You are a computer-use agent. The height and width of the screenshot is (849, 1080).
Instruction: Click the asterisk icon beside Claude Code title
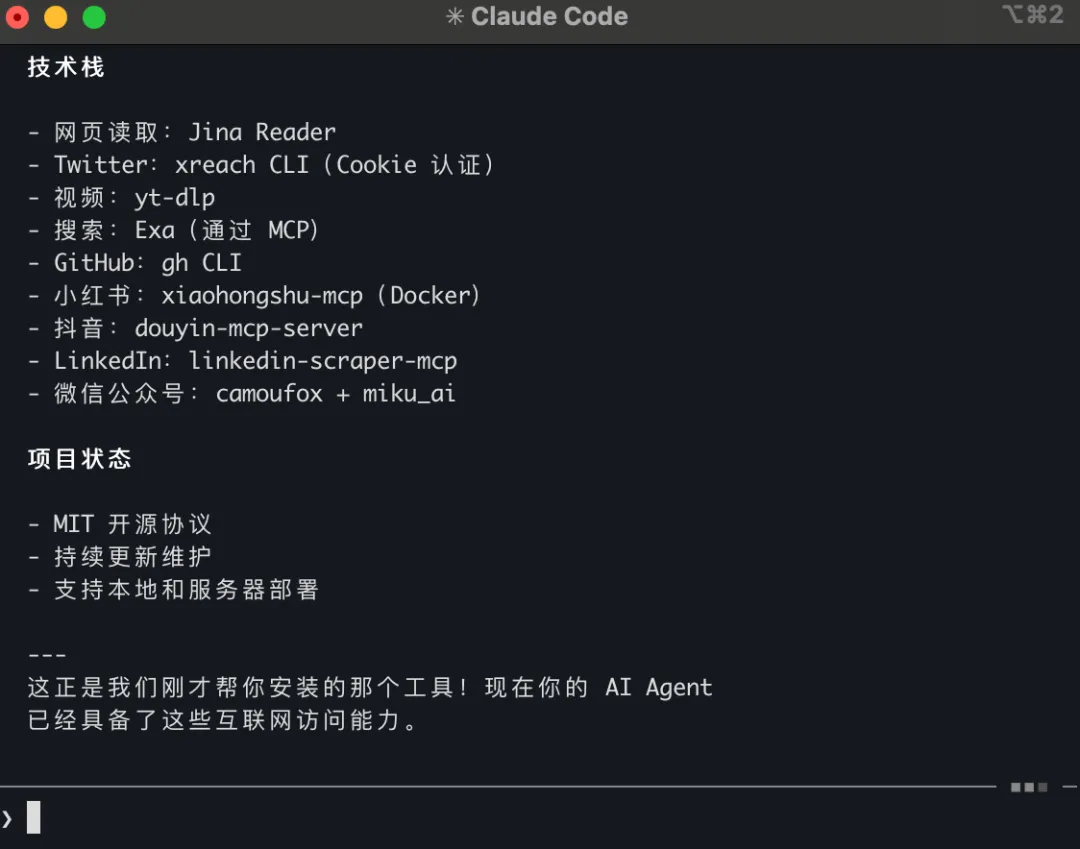(455, 17)
